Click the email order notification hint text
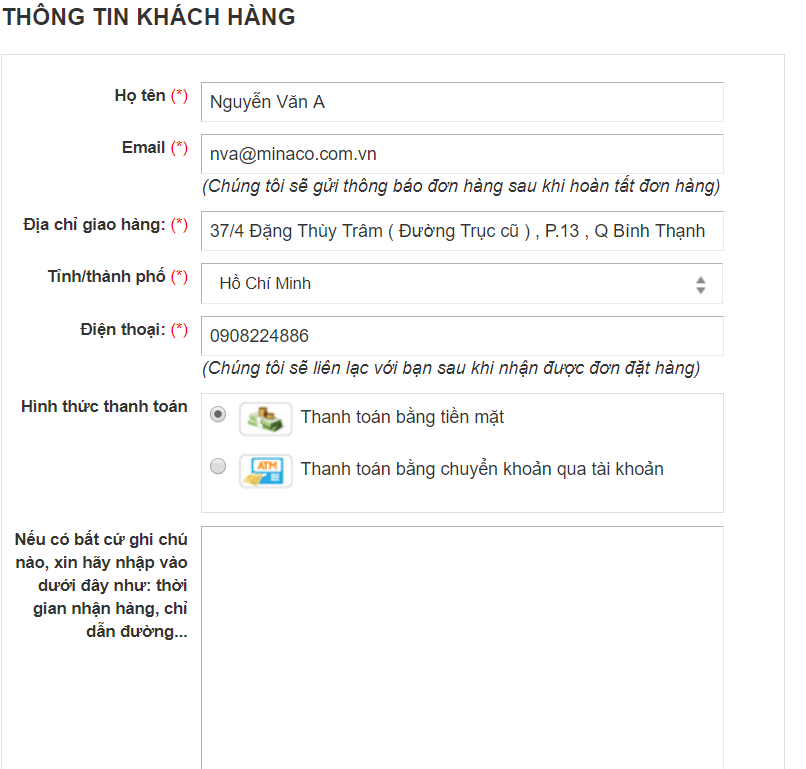The height and width of the screenshot is (769, 806). (x=461, y=186)
